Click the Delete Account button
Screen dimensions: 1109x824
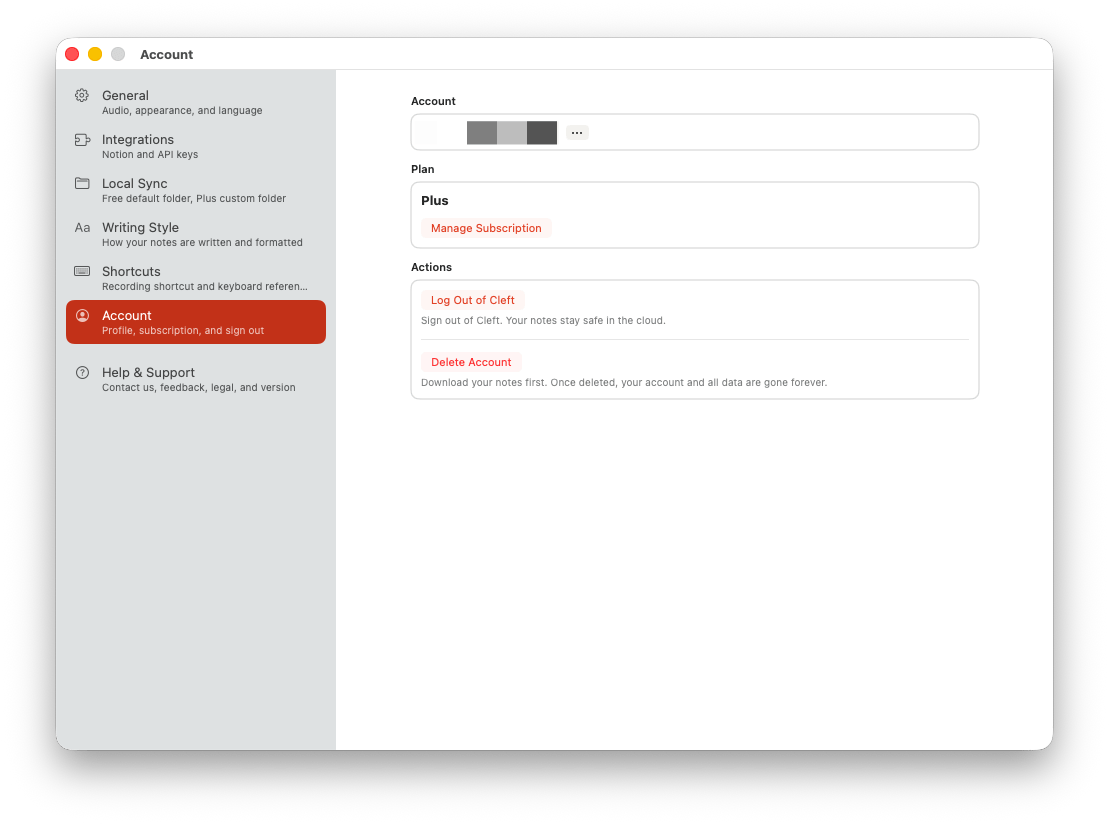(471, 362)
